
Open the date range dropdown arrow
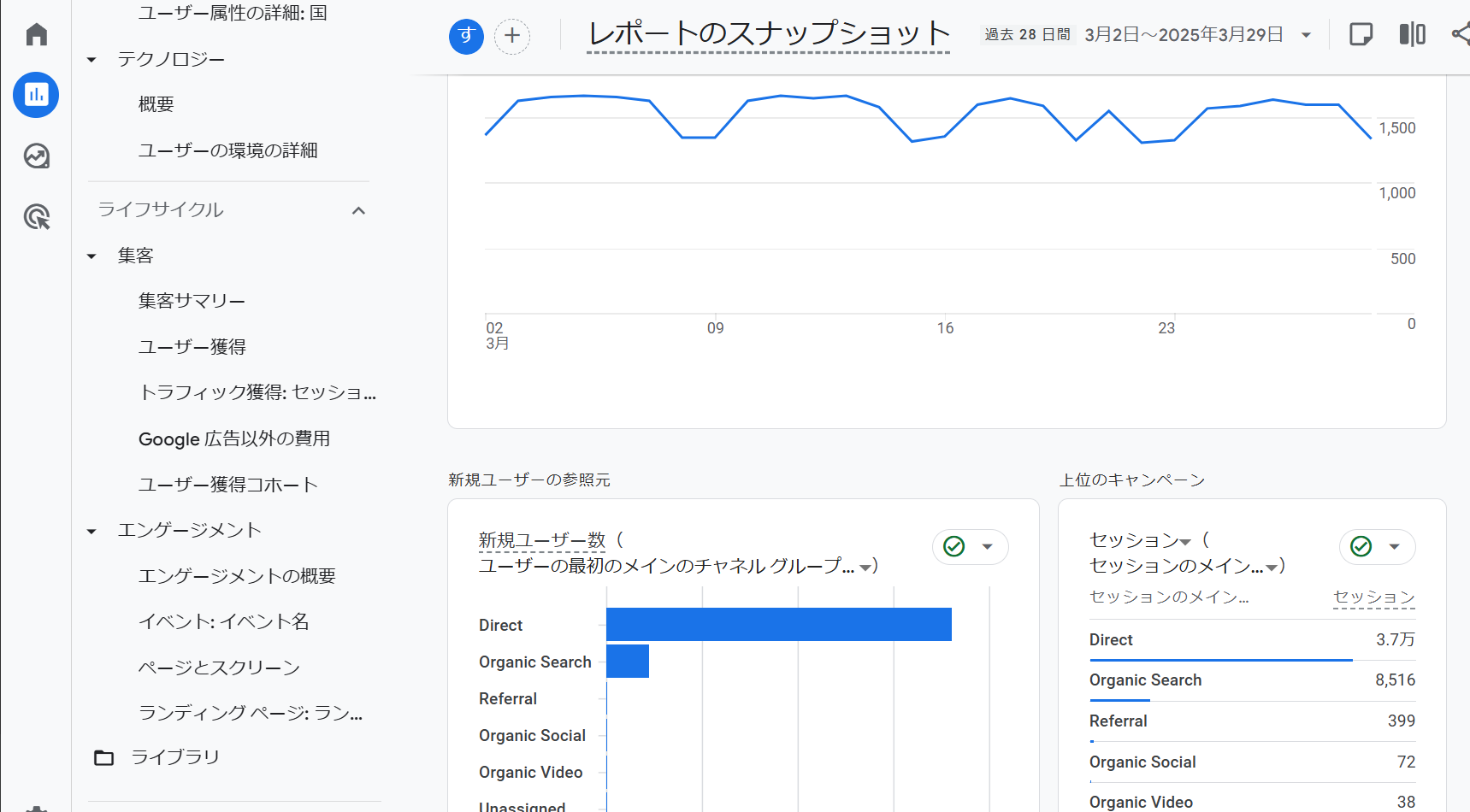point(1306,35)
